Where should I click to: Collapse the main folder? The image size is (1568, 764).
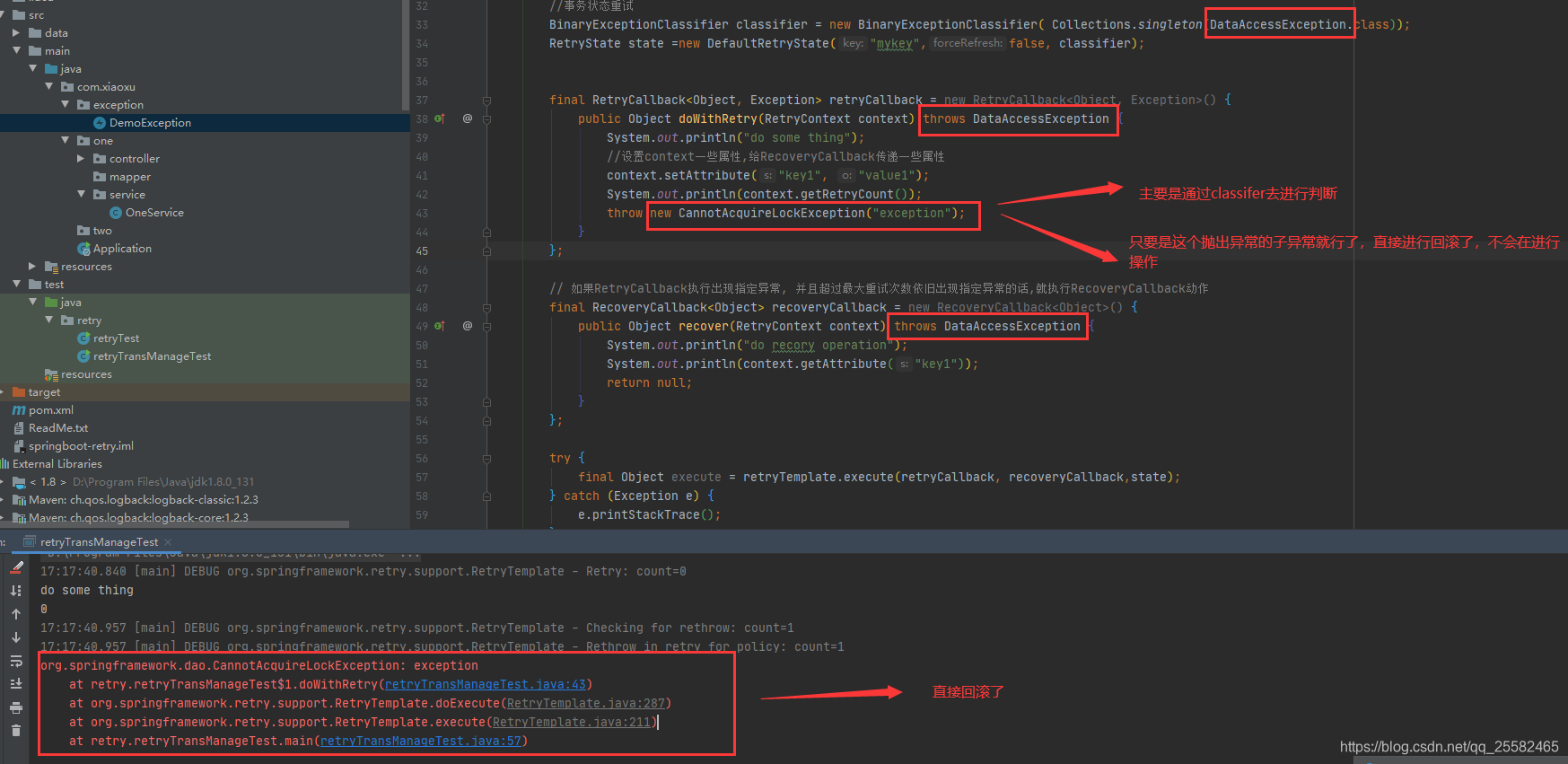pyautogui.click(x=16, y=51)
